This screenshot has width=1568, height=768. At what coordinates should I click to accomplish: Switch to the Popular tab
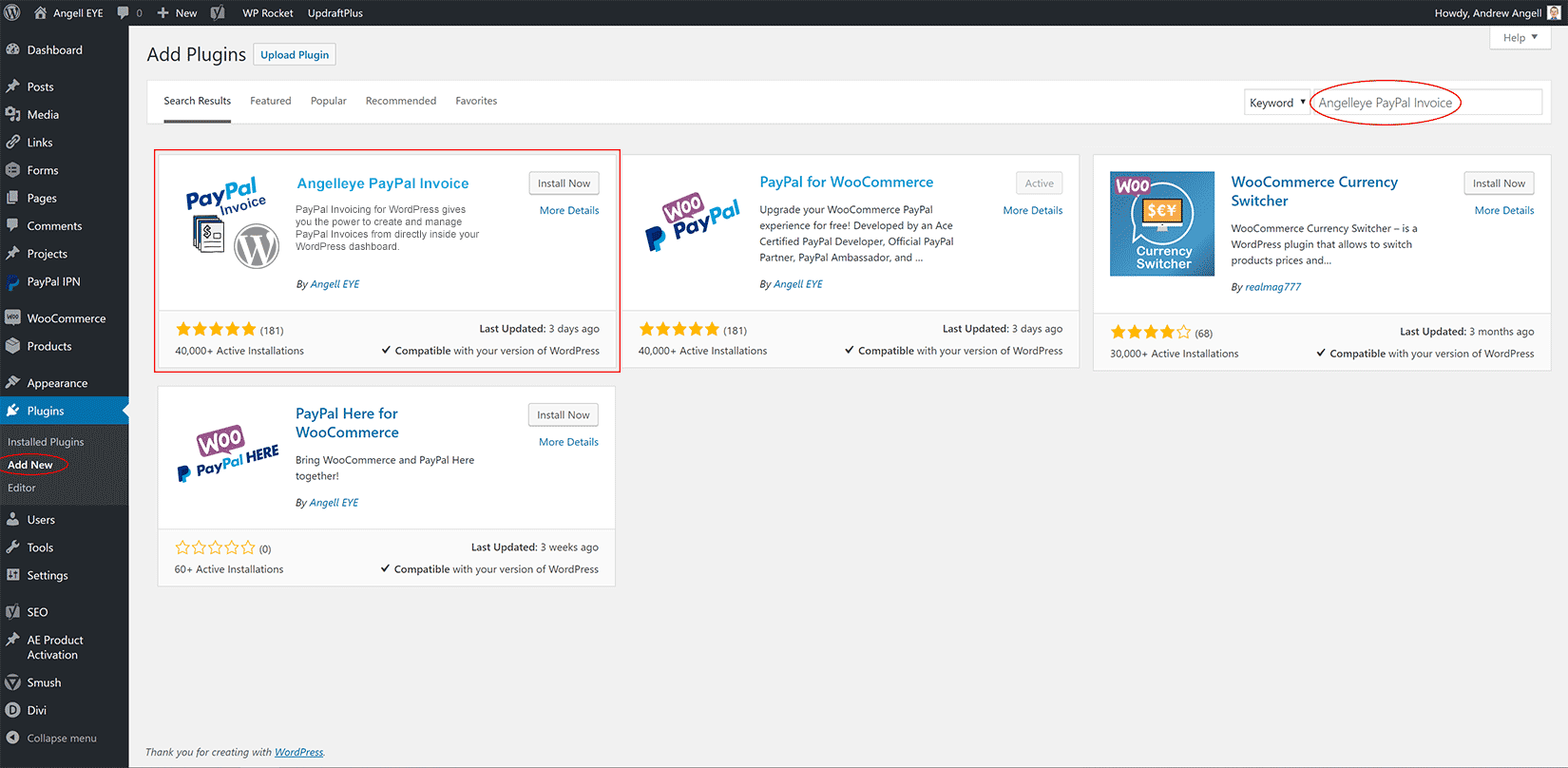[x=329, y=101]
